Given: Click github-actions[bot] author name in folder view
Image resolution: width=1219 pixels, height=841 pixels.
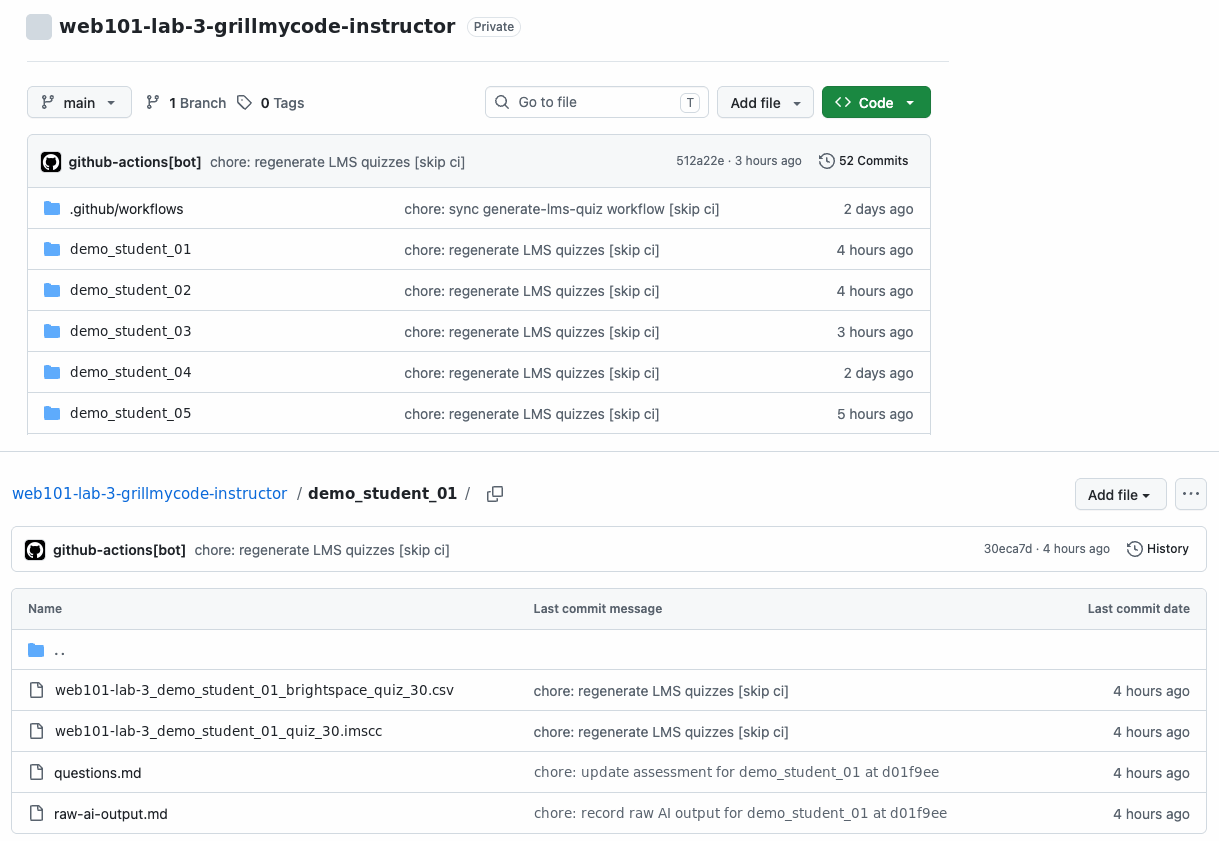Looking at the screenshot, I should (x=119, y=550).
